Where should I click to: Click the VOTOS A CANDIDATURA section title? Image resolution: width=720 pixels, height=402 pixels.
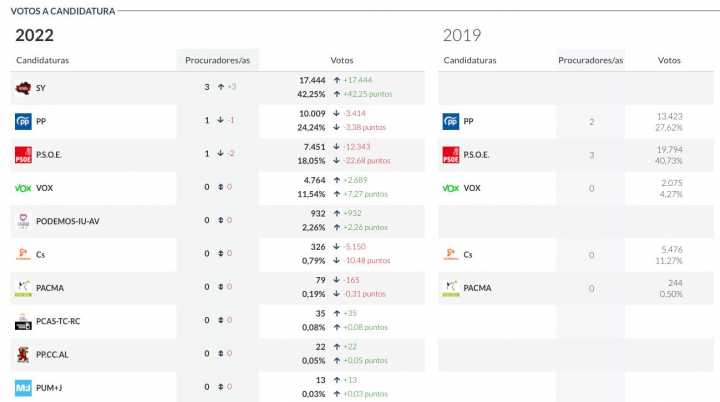(62, 11)
